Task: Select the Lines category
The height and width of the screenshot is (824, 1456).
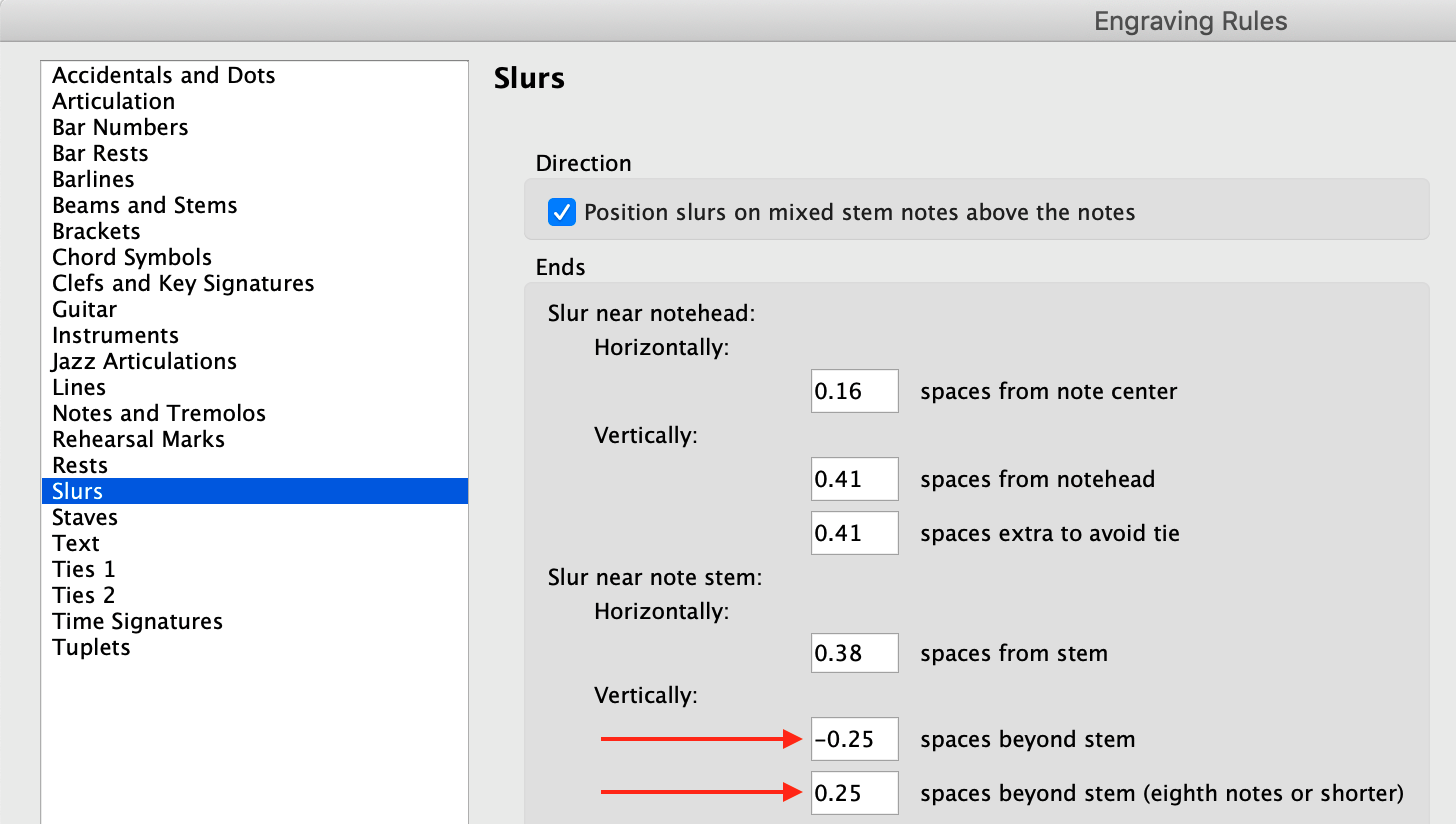Action: (255, 387)
